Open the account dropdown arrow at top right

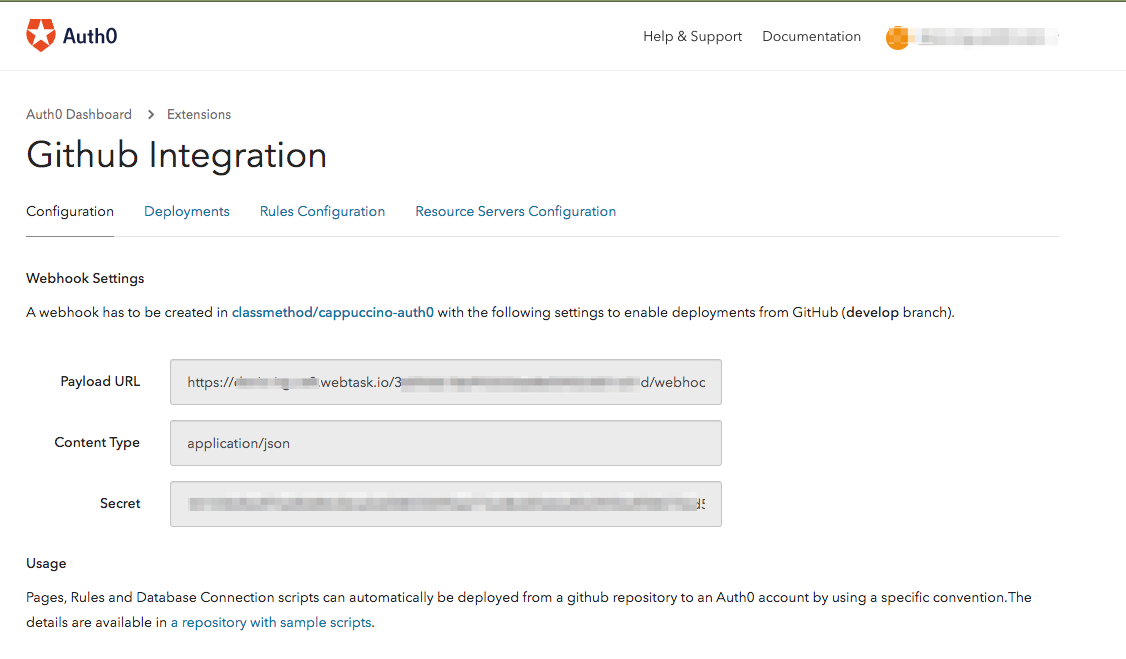(x=1058, y=37)
